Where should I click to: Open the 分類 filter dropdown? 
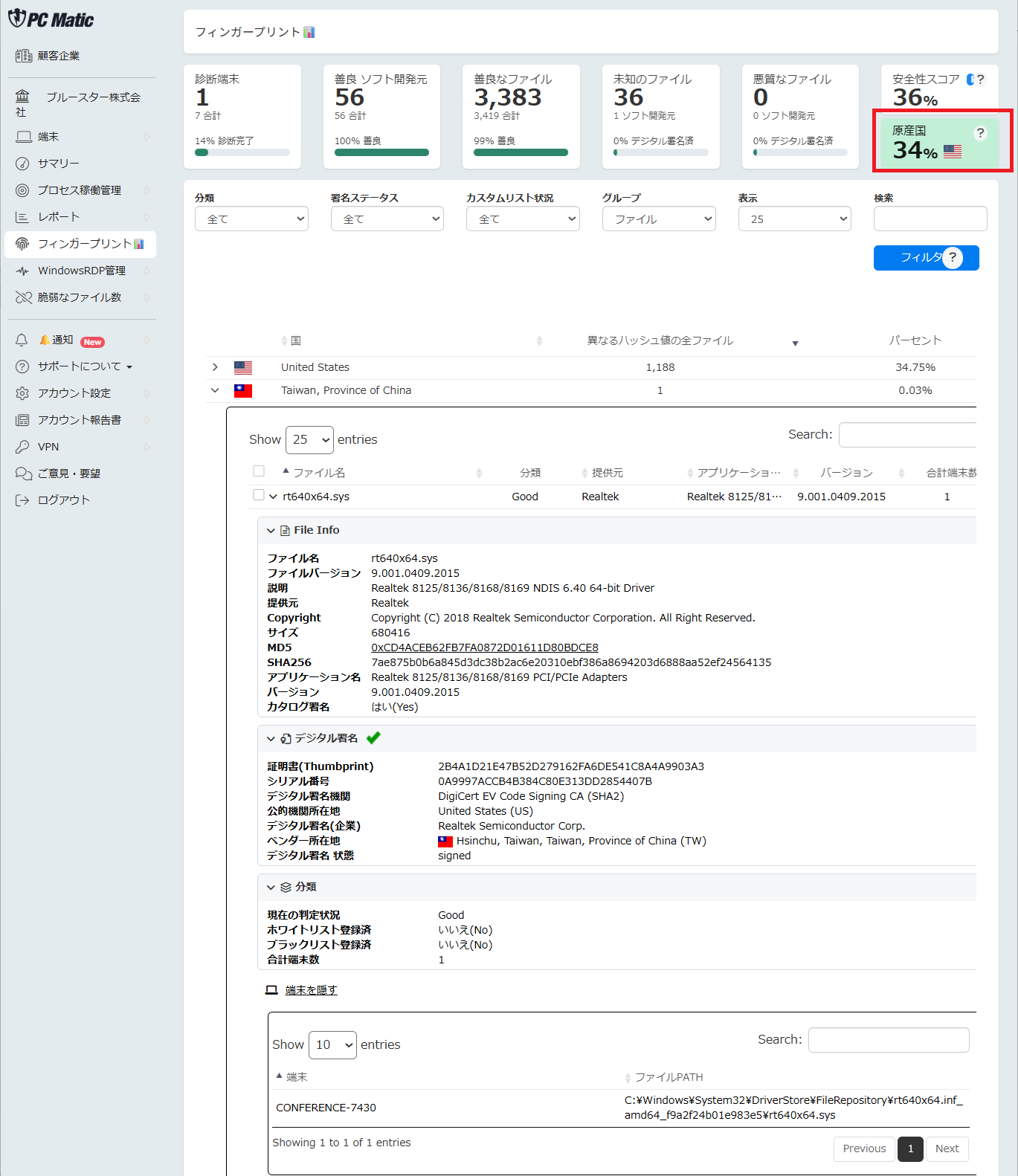tap(251, 219)
